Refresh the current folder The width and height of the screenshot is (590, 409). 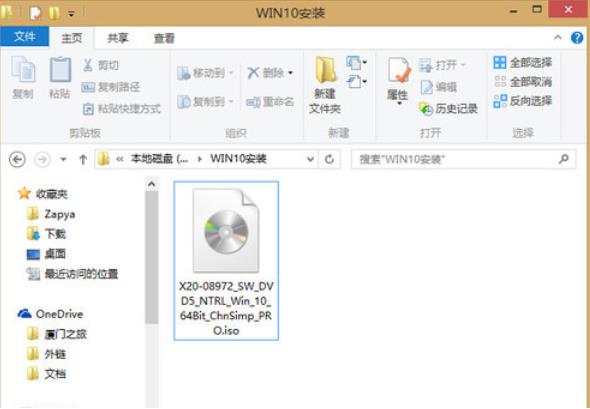[x=329, y=159]
